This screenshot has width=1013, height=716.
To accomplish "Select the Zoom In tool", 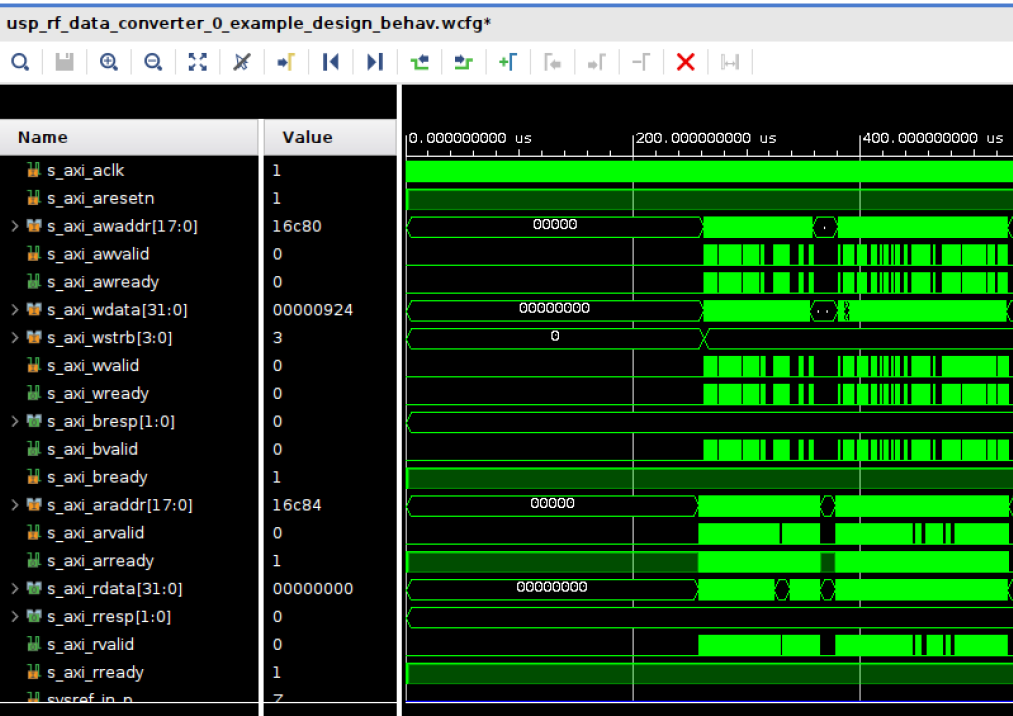I will click(x=108, y=61).
